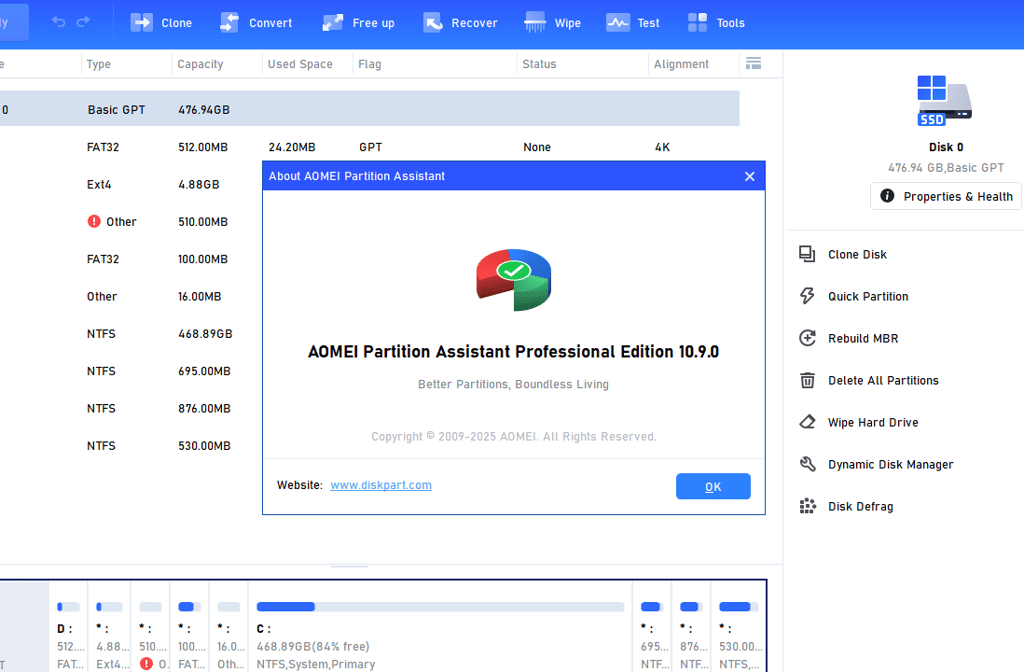Close the About AOMEI dialog
This screenshot has height=672, width=1024.
click(x=750, y=176)
